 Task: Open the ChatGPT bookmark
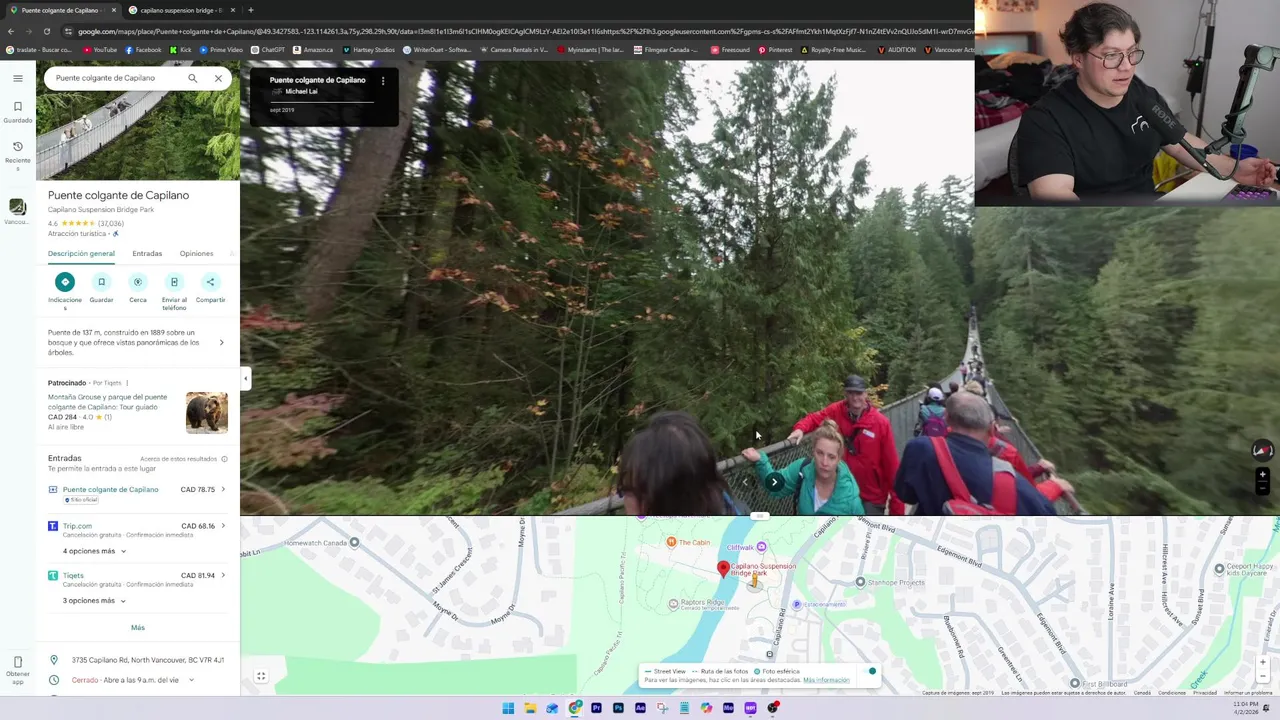268,50
